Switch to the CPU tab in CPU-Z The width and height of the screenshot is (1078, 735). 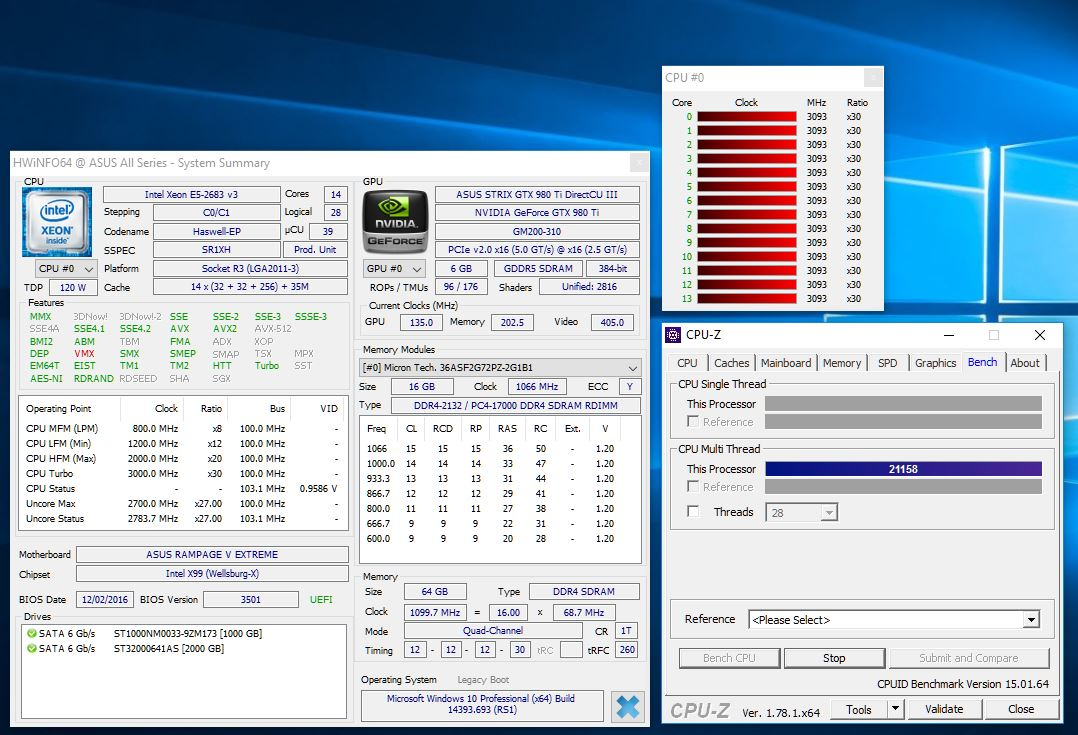(x=687, y=363)
